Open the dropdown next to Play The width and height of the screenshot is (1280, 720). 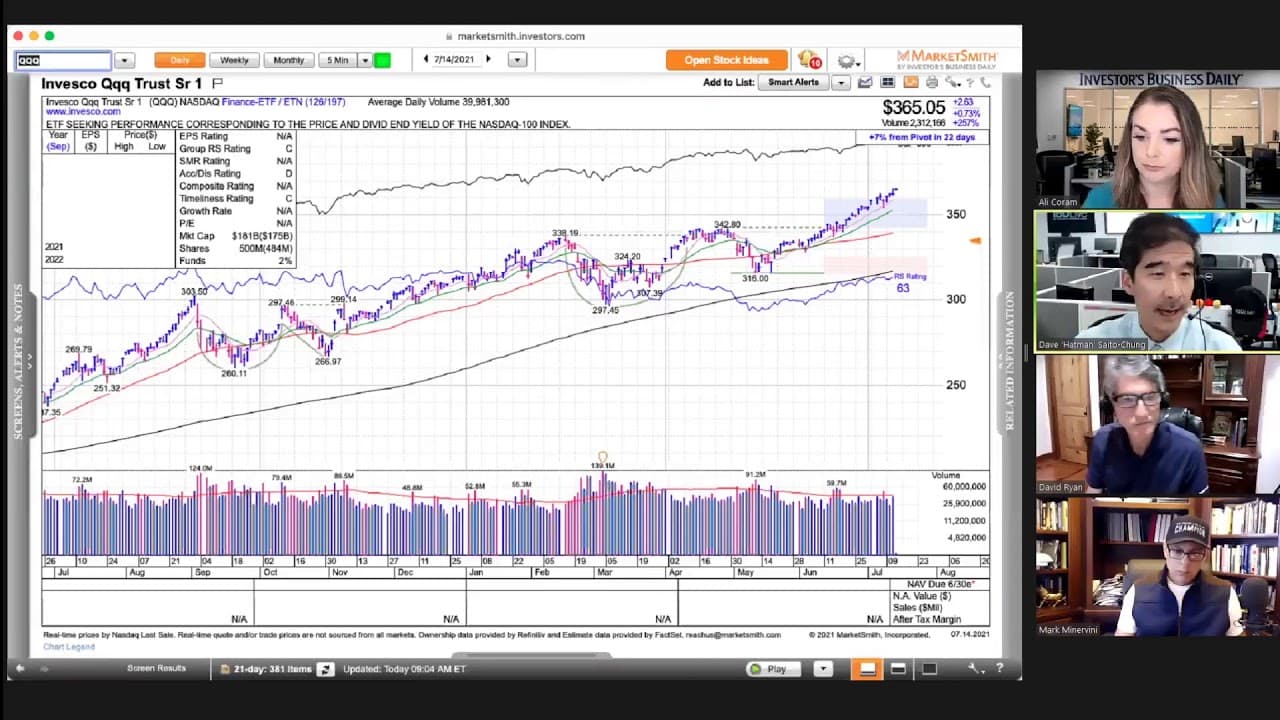click(823, 669)
